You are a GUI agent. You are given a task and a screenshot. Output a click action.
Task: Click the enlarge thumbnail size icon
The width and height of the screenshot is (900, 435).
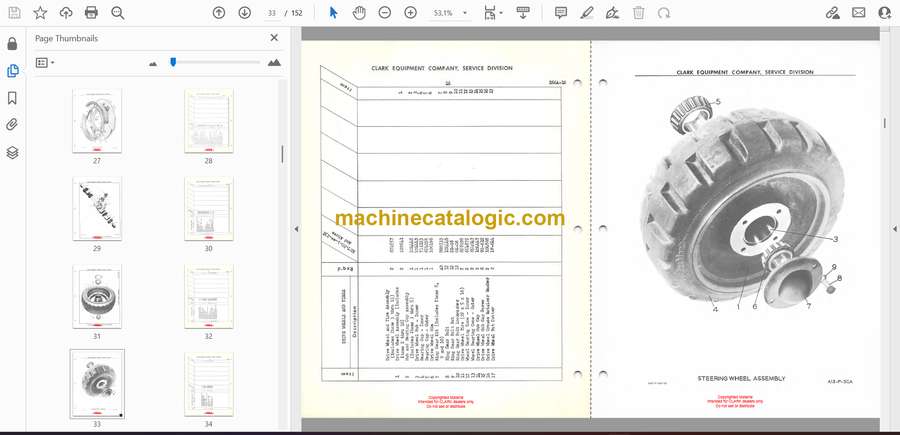click(x=274, y=62)
